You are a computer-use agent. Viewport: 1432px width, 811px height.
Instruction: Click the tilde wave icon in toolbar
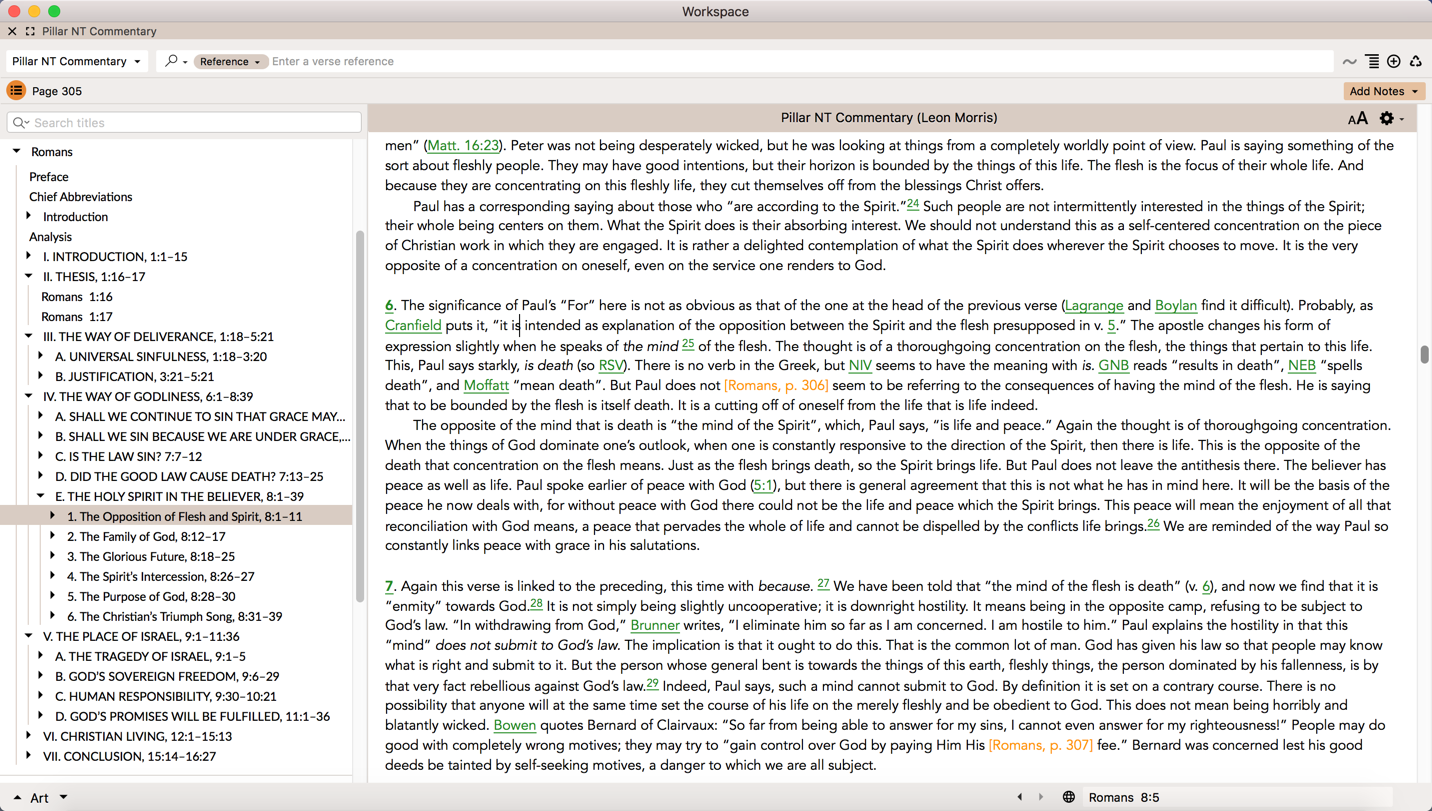pyautogui.click(x=1349, y=62)
